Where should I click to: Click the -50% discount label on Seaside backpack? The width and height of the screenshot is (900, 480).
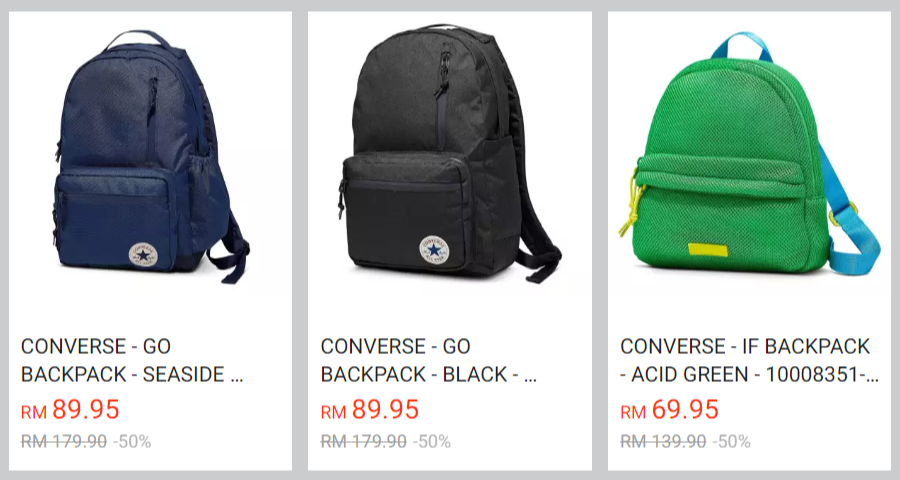coord(132,442)
